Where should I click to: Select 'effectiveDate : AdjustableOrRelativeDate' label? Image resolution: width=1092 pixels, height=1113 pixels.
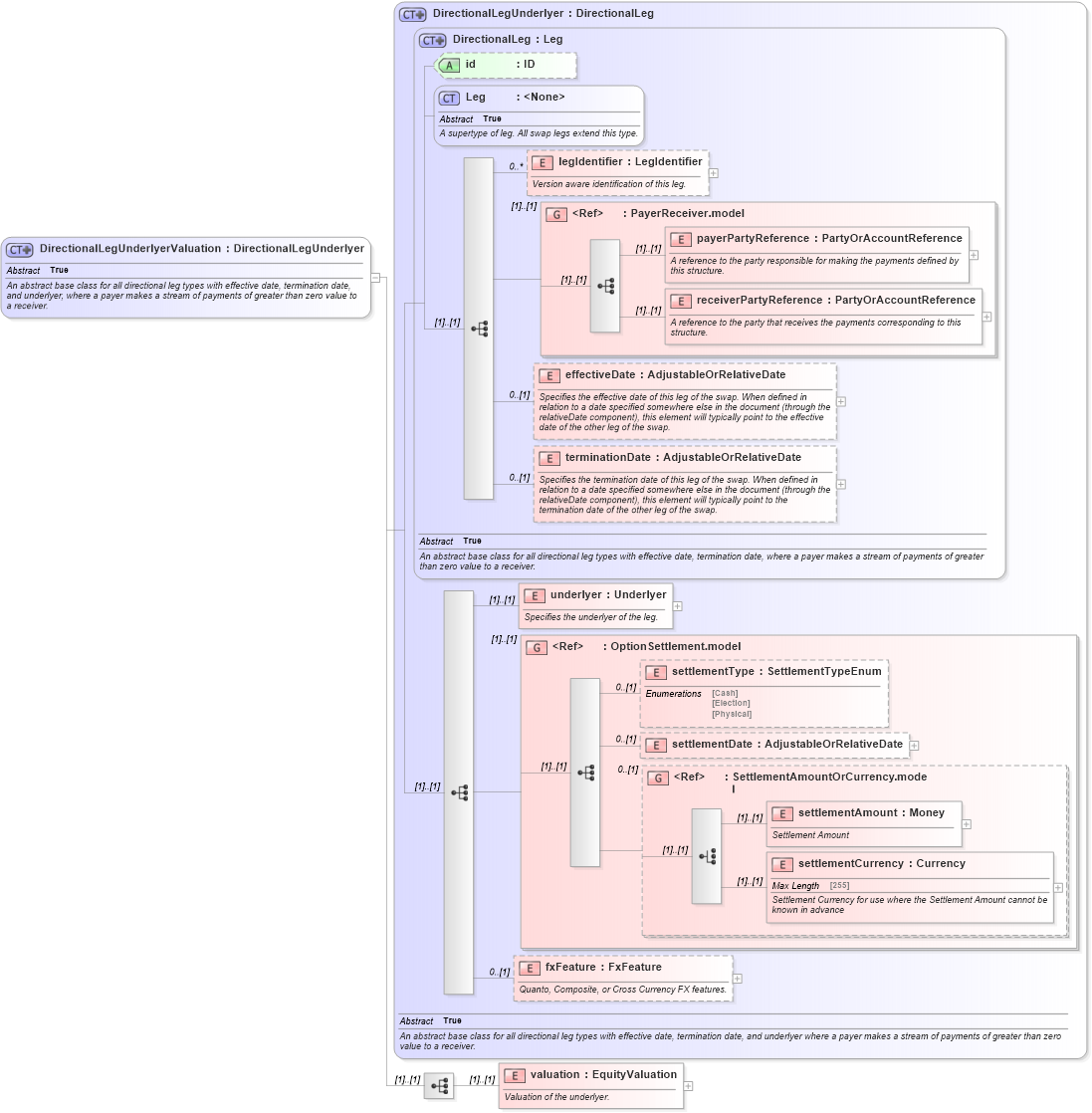[676, 374]
